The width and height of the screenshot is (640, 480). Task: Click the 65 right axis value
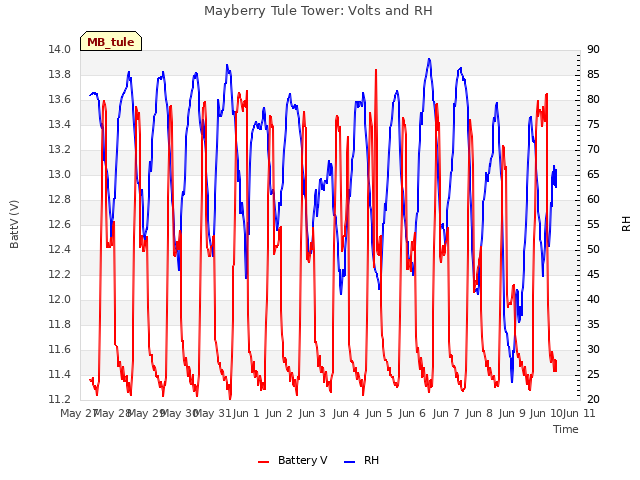tap(593, 175)
